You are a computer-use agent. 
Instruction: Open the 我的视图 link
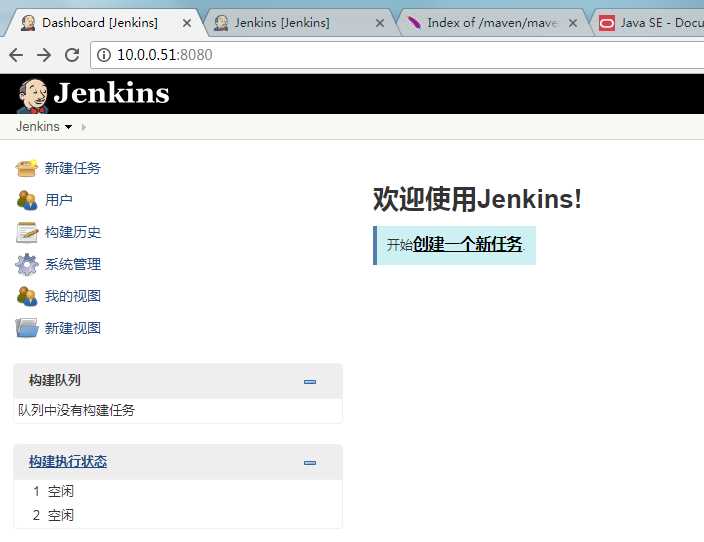73,296
